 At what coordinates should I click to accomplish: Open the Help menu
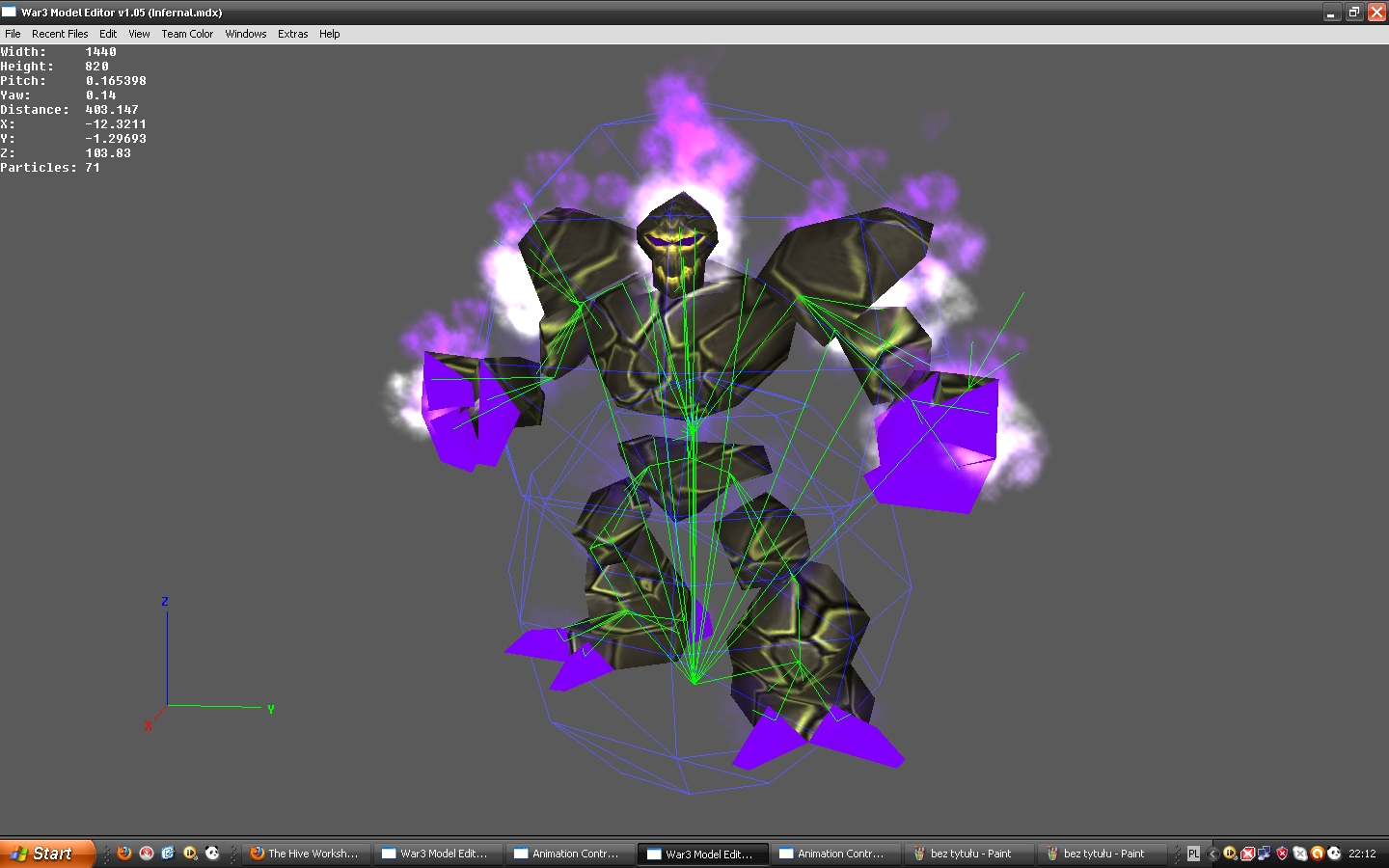point(330,34)
